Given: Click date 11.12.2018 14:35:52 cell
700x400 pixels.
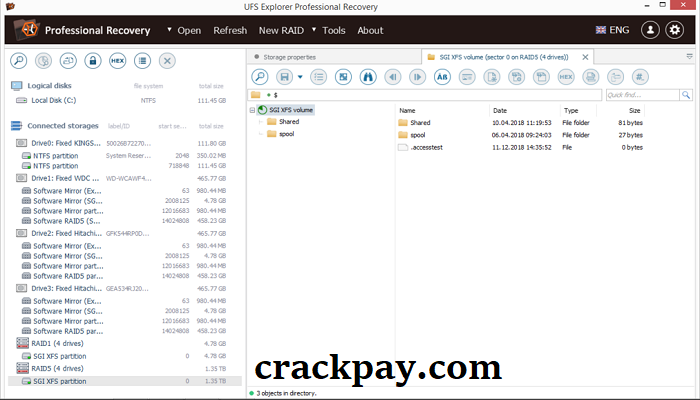Looking at the screenshot, I should click(x=521, y=147).
